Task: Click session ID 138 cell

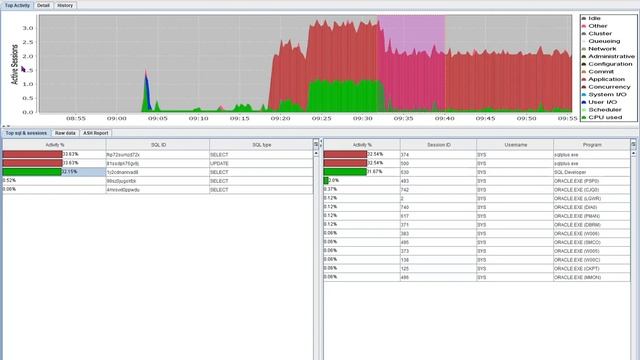Action: (x=438, y=260)
